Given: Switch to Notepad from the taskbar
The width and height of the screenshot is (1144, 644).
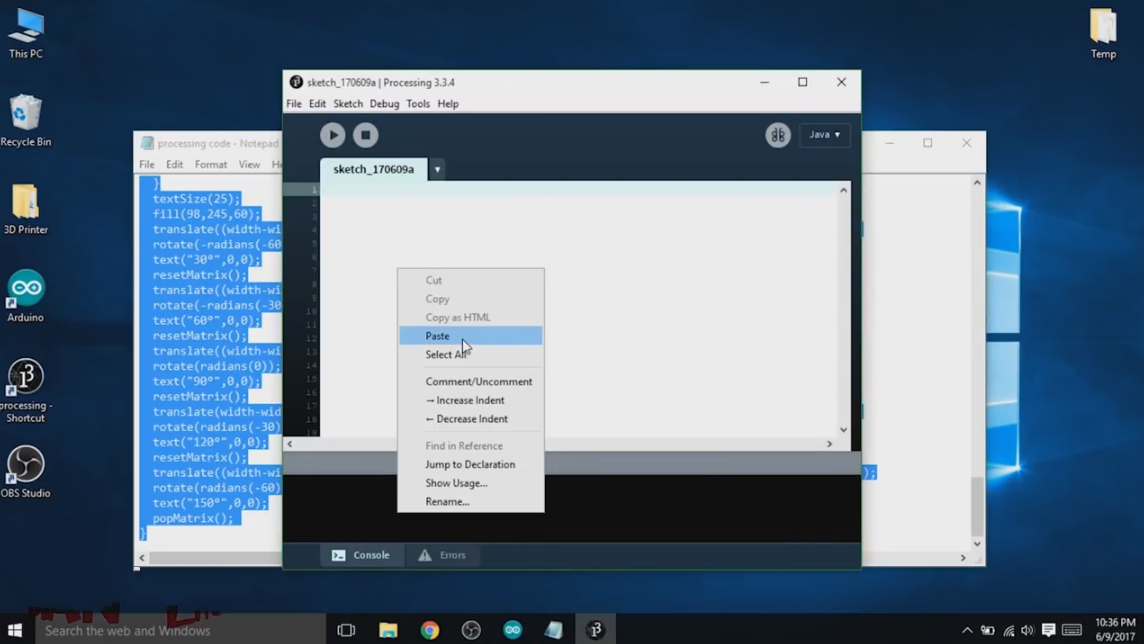Looking at the screenshot, I should [554, 630].
